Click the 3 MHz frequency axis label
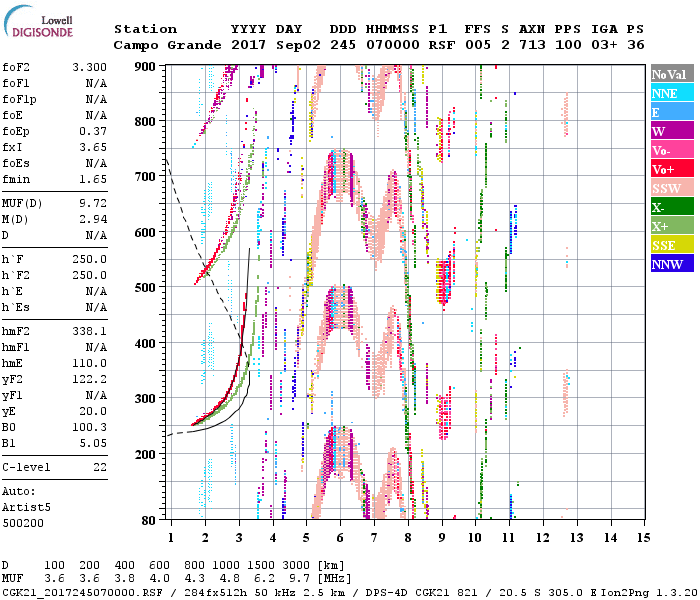 click(x=239, y=538)
